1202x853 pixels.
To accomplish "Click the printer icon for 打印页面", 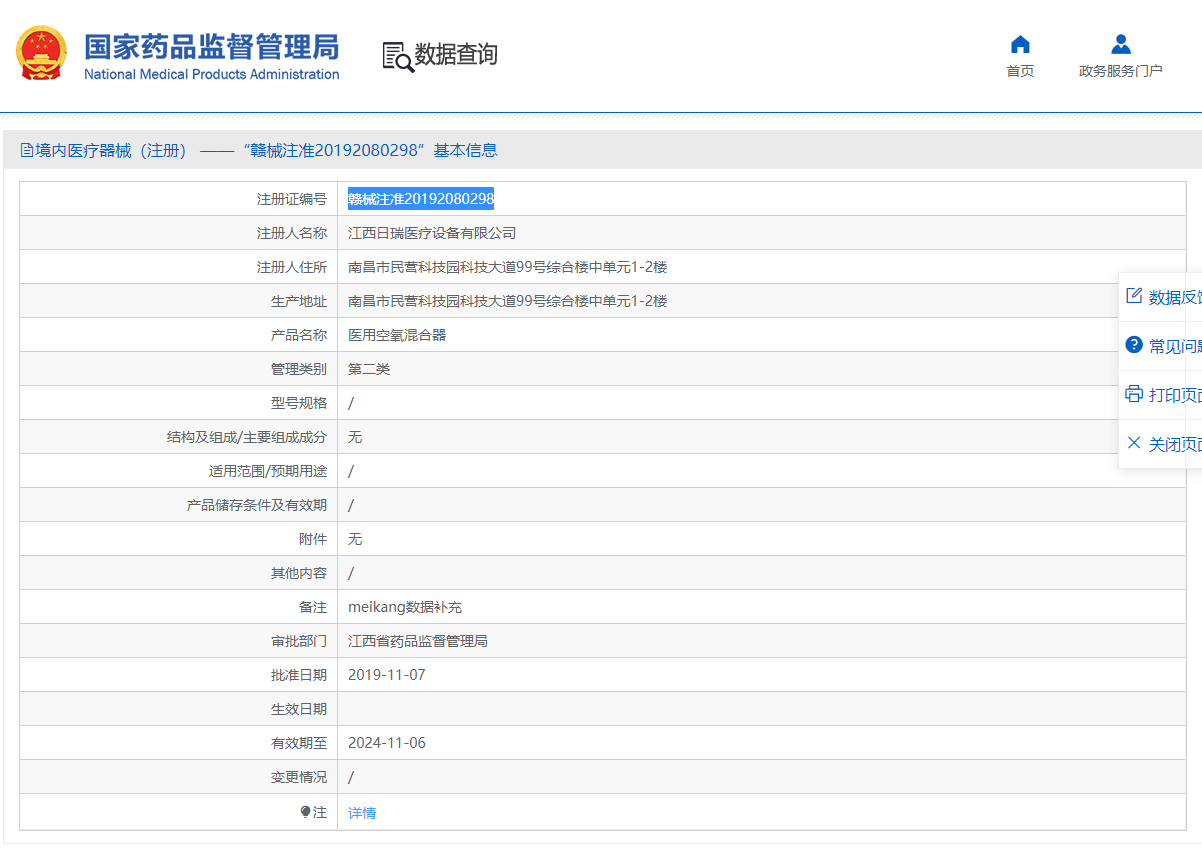I will point(1134,394).
